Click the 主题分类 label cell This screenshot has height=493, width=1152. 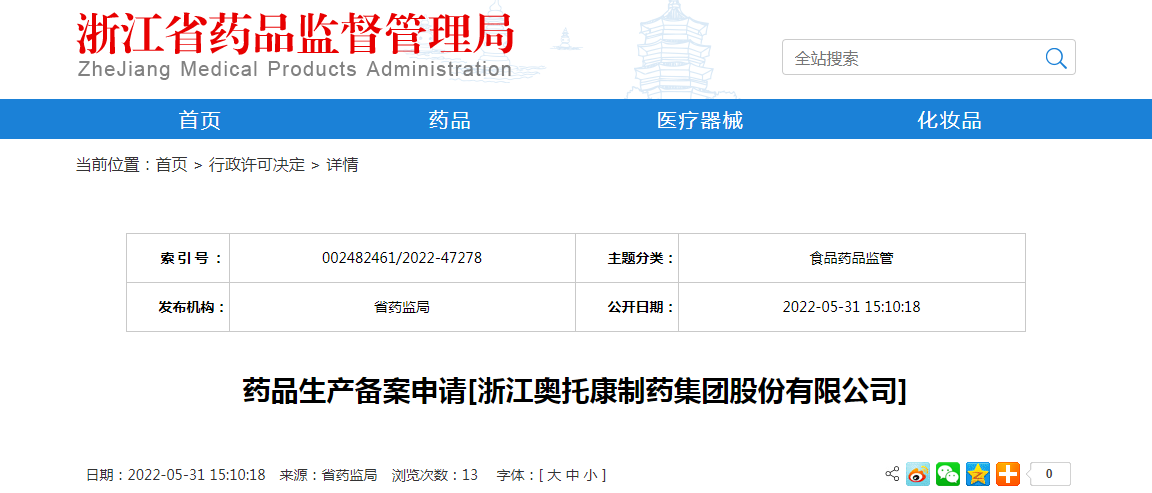627,258
